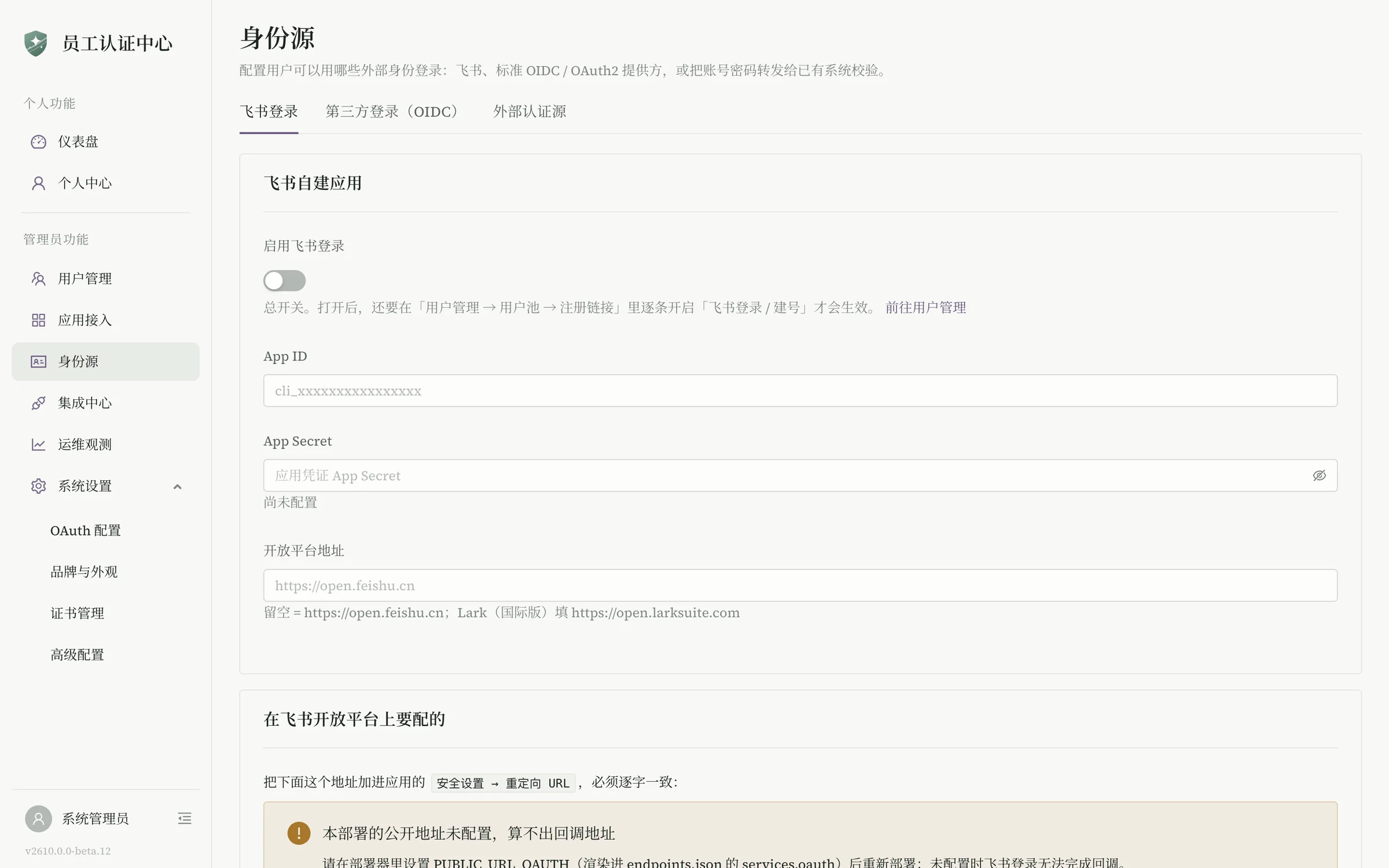Click the 系统设置 gear icon
The width and height of the screenshot is (1389, 868).
pos(38,486)
